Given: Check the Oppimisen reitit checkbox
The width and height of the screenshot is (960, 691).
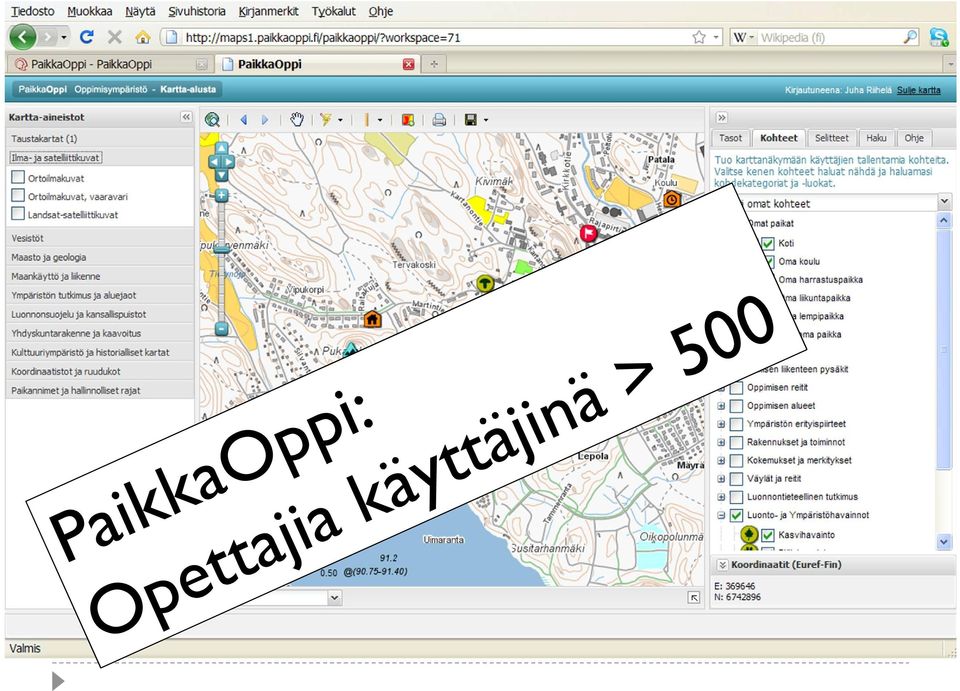Looking at the screenshot, I should (737, 387).
